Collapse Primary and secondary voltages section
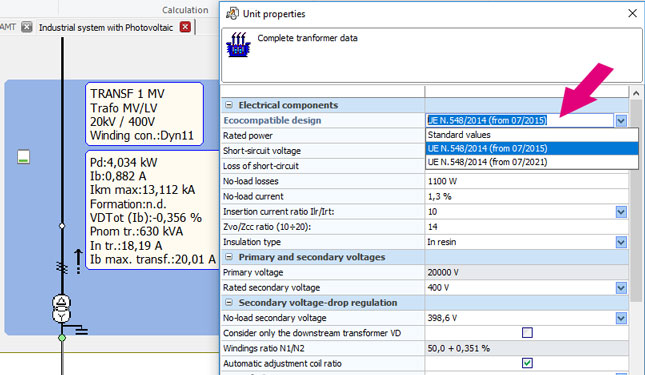645x375 pixels. tap(229, 257)
